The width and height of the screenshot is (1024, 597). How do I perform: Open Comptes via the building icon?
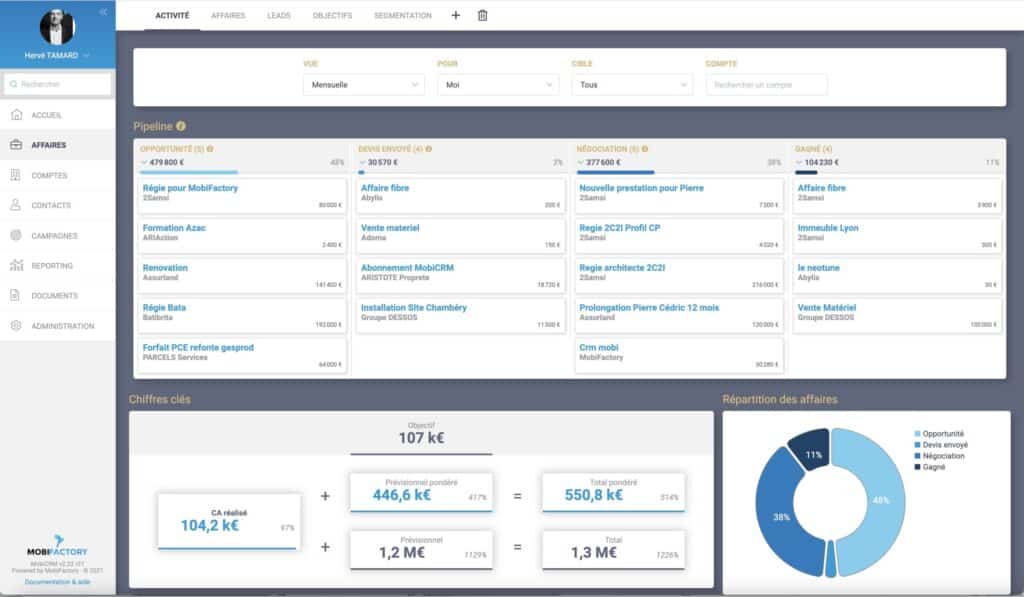click(x=16, y=175)
